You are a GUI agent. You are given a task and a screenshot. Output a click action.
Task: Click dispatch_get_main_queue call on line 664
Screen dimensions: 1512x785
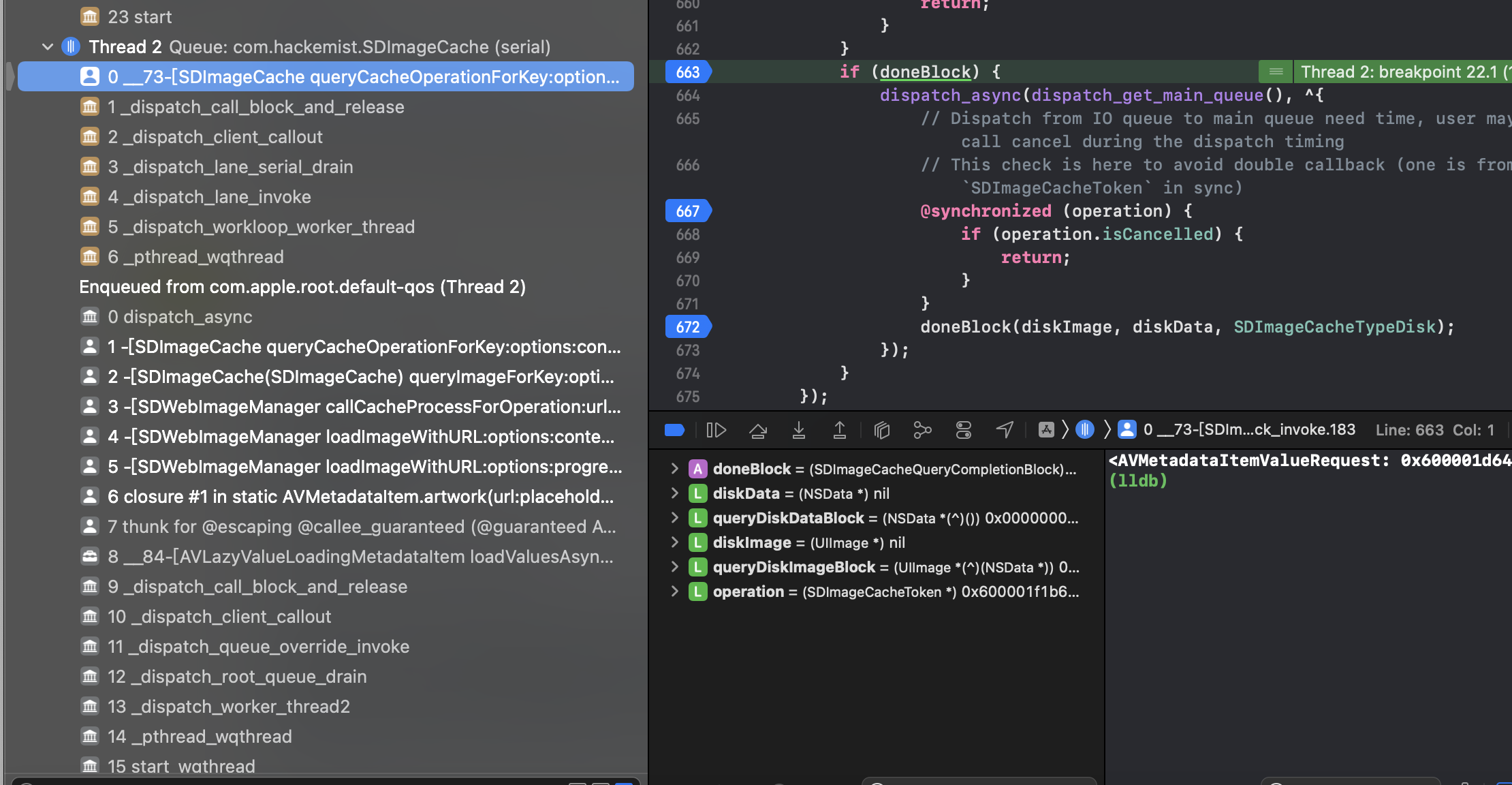coord(1148,95)
